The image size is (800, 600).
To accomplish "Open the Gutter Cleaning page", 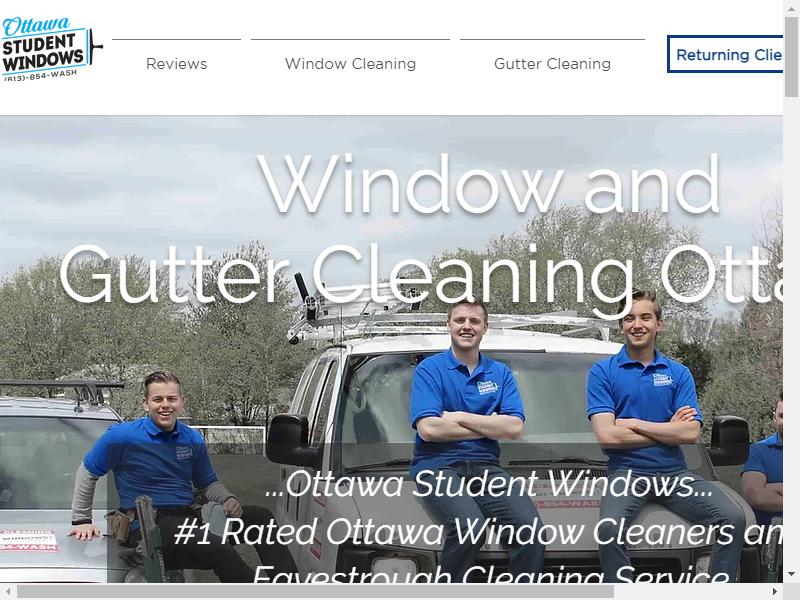I will point(552,63).
